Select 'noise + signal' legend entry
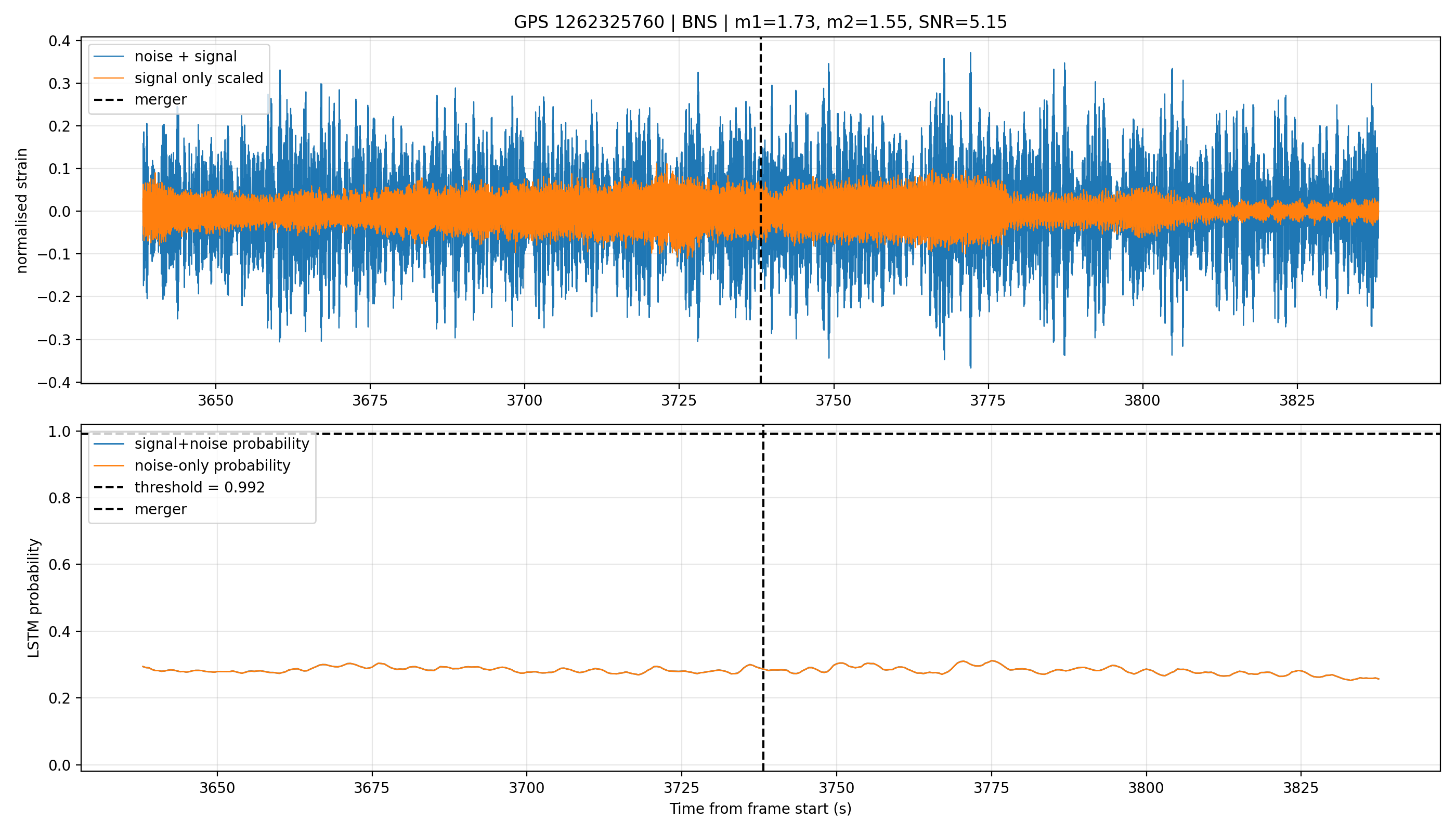Screen dimensions: 1456x832 click(186, 56)
